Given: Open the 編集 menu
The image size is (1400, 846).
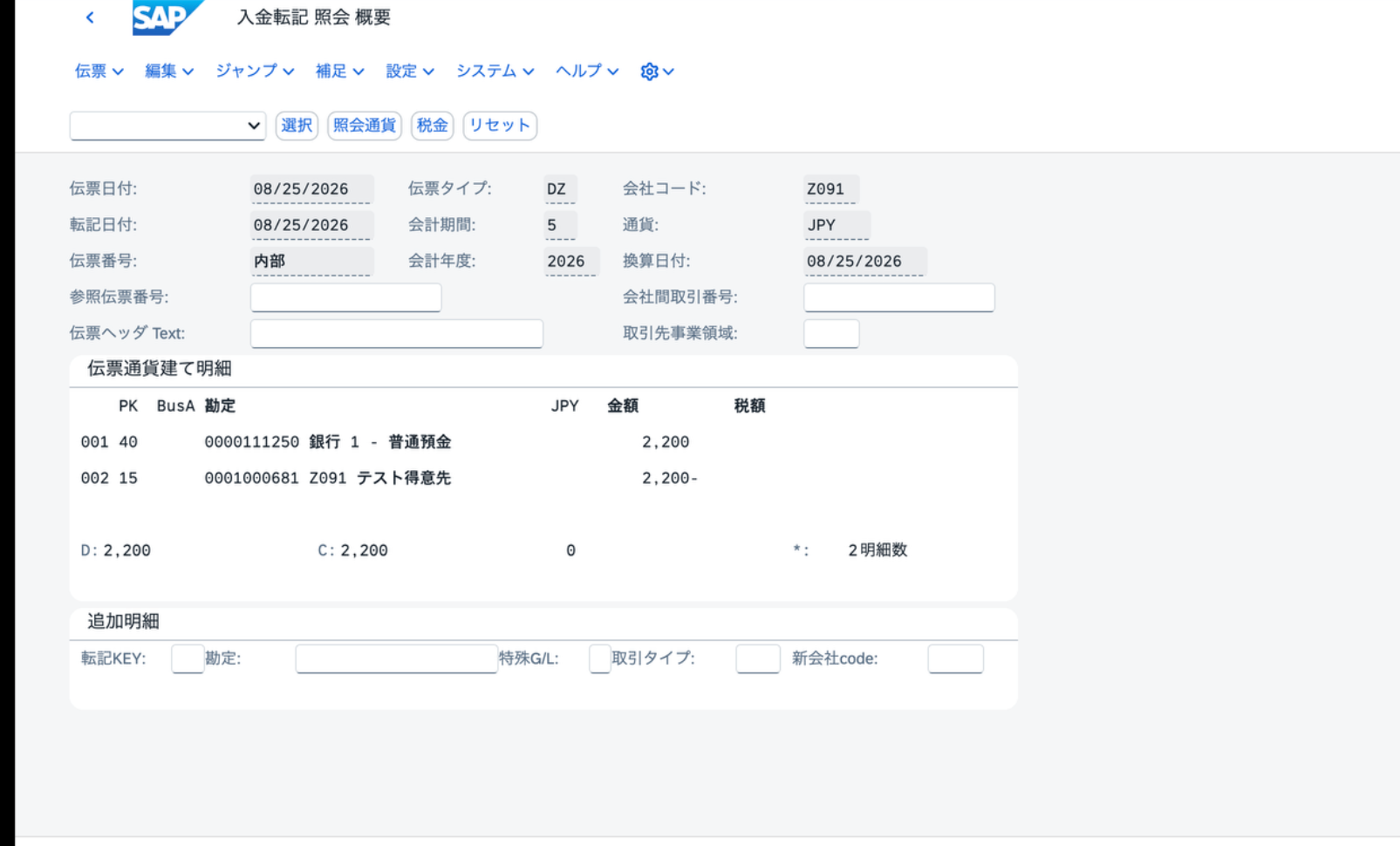Looking at the screenshot, I should click(169, 72).
